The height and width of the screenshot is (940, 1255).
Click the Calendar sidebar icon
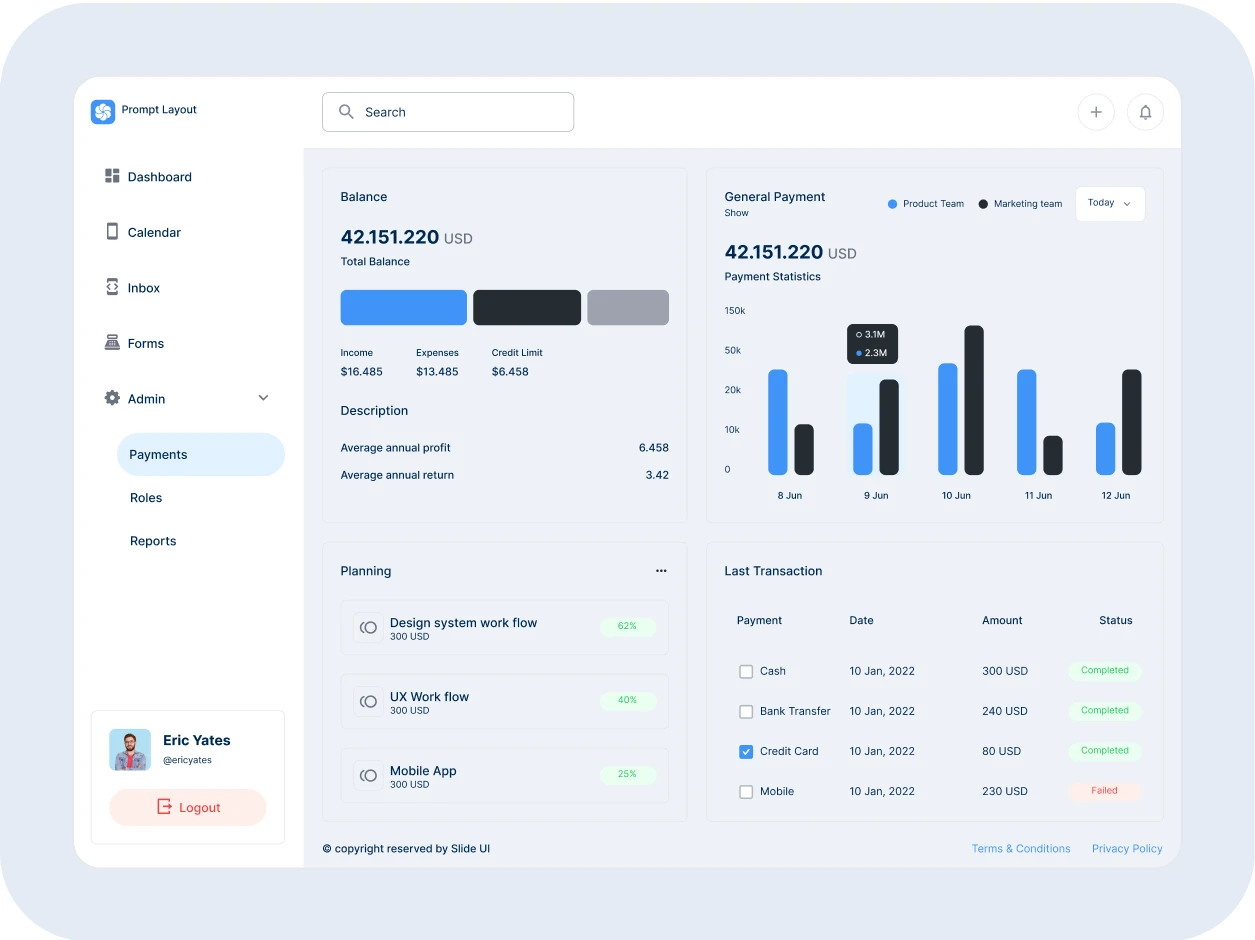point(112,231)
